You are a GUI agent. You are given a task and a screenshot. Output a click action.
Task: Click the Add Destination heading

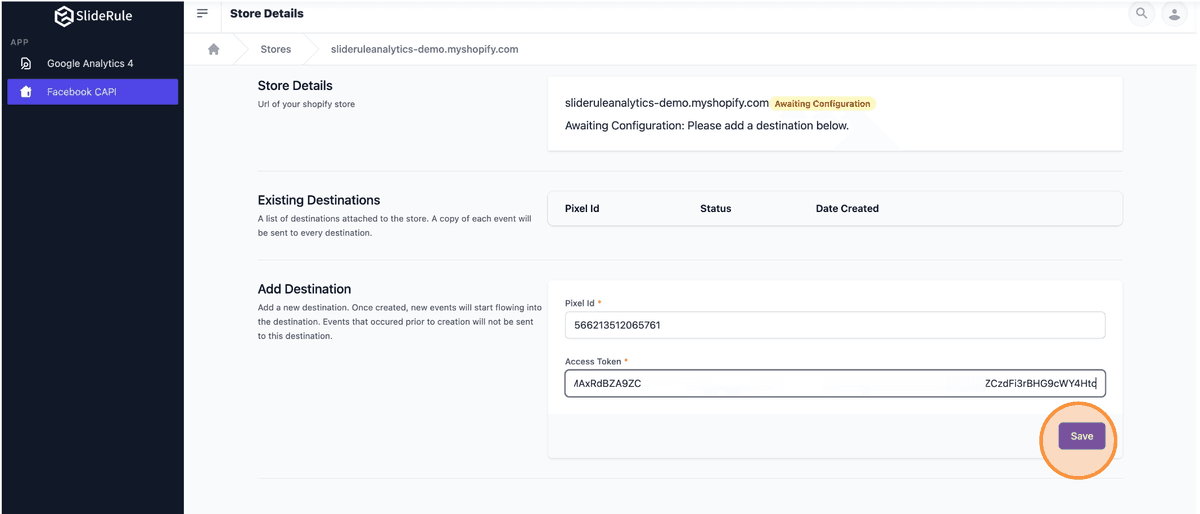(304, 289)
